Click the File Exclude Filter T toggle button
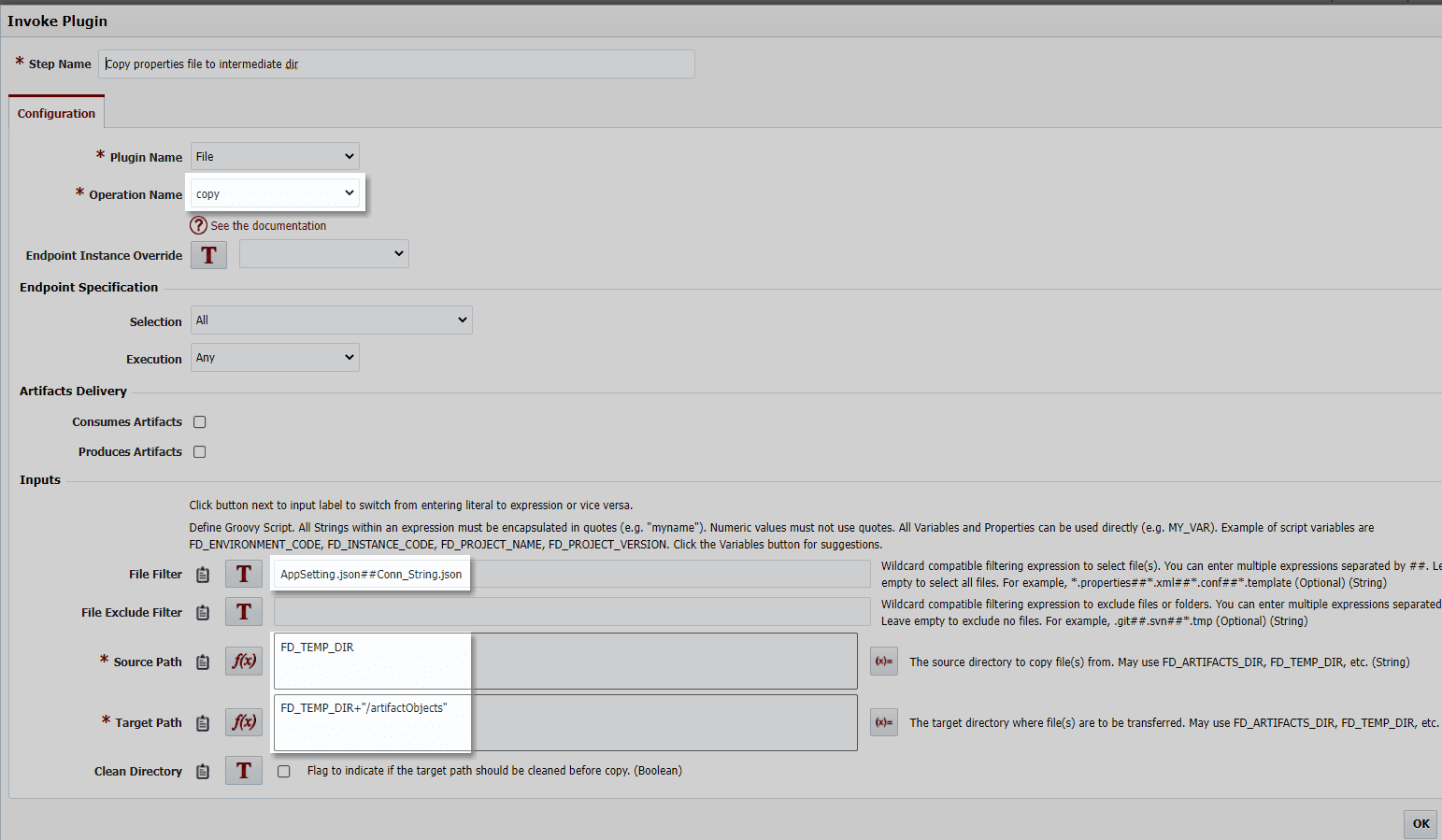The image size is (1442, 840). click(244, 612)
